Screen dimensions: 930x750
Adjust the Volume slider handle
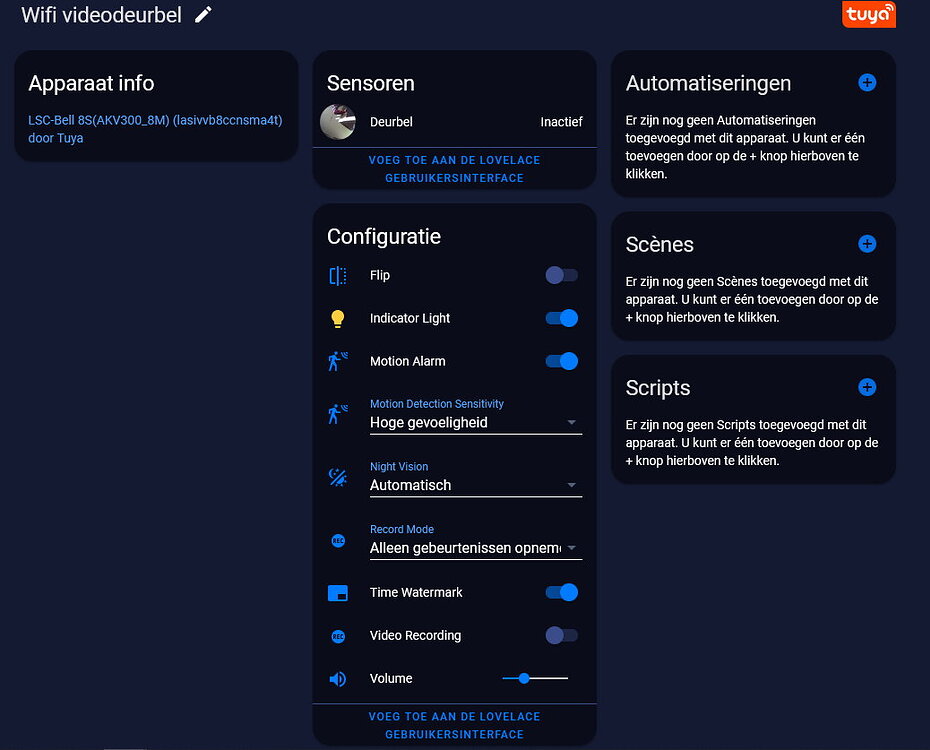click(524, 678)
